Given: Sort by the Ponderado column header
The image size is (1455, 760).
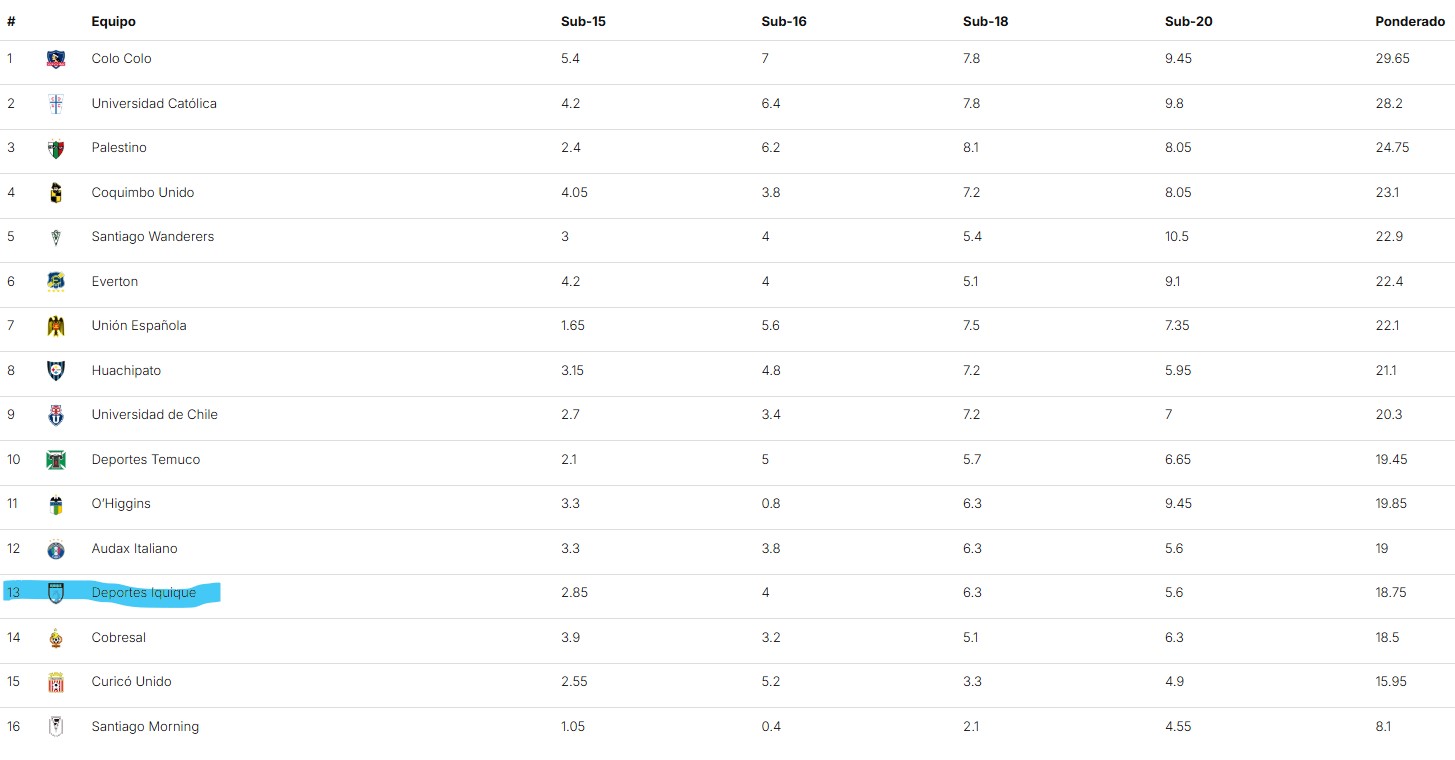Looking at the screenshot, I should click(x=1409, y=21).
